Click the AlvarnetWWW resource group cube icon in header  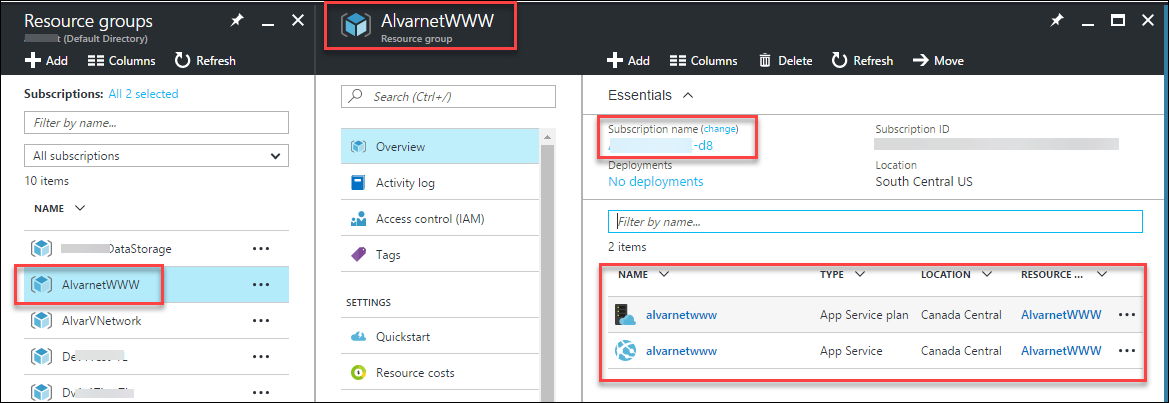point(356,26)
